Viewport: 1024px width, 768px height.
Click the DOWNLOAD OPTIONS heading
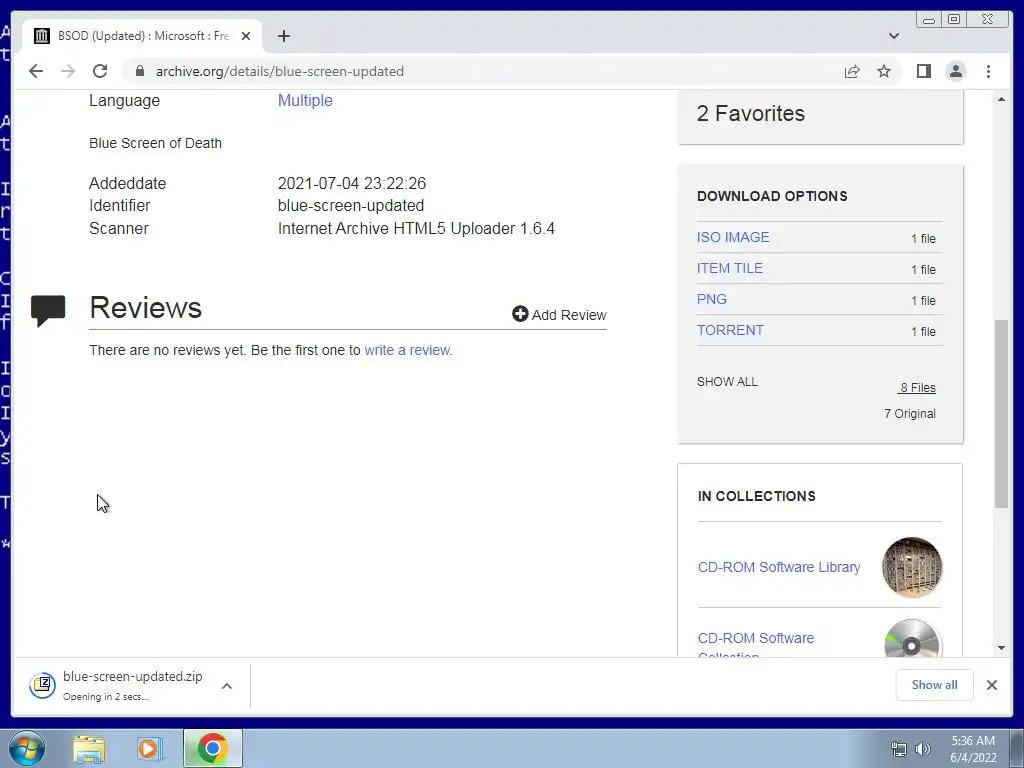click(772, 196)
